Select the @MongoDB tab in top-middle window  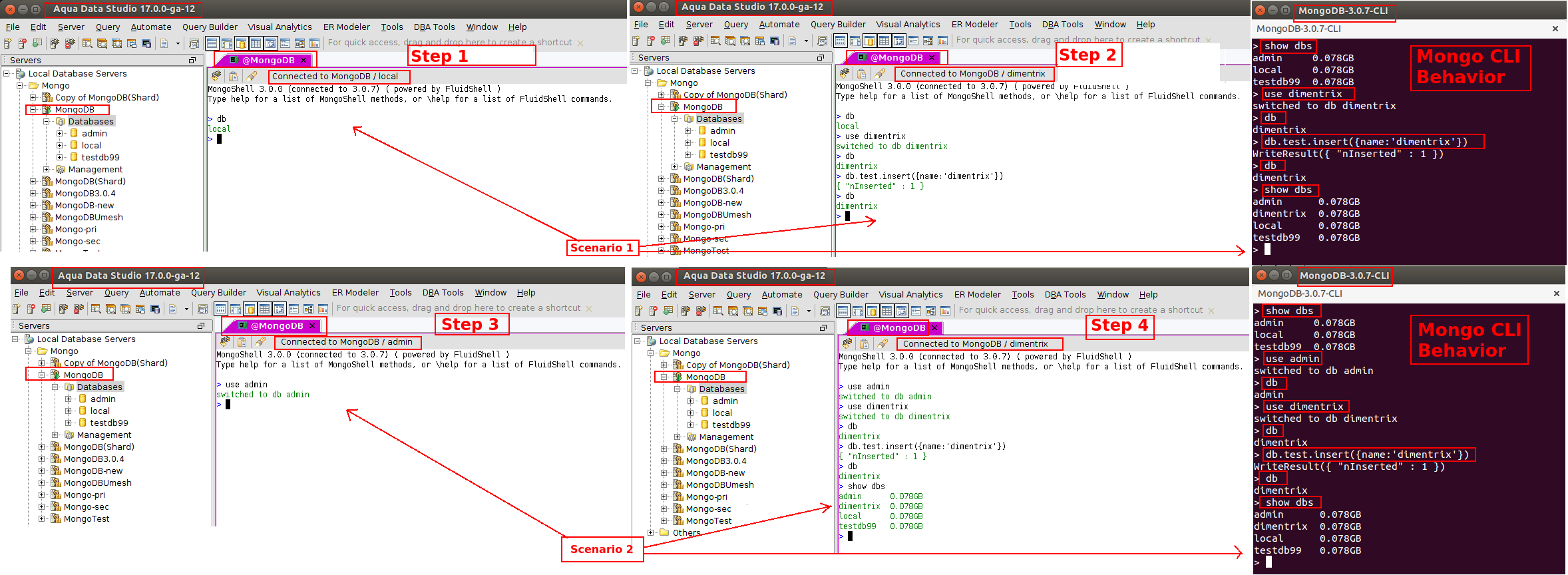(890, 57)
